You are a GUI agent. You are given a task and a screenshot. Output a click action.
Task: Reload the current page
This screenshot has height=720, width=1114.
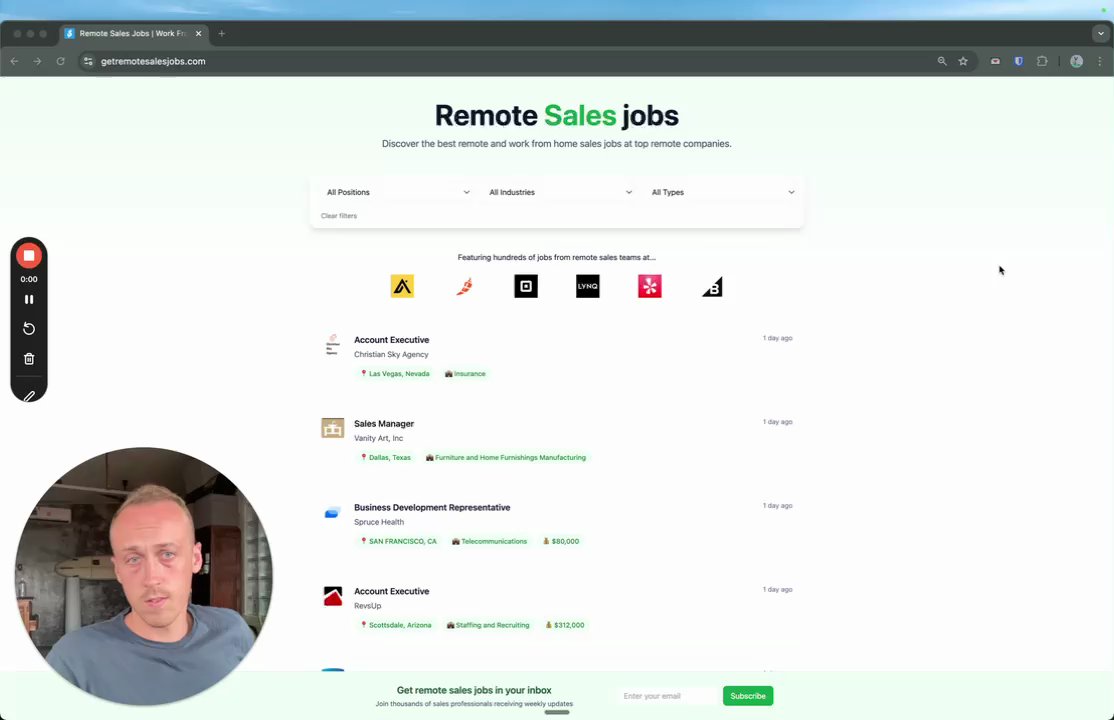[60, 61]
